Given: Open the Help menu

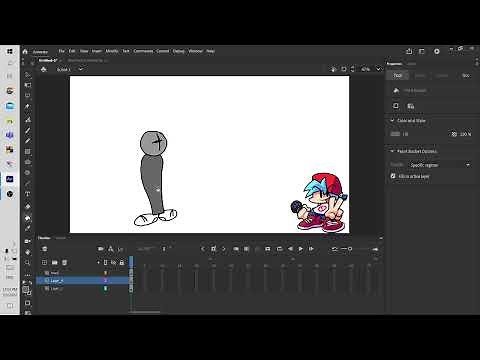Looking at the screenshot, I should point(210,51).
